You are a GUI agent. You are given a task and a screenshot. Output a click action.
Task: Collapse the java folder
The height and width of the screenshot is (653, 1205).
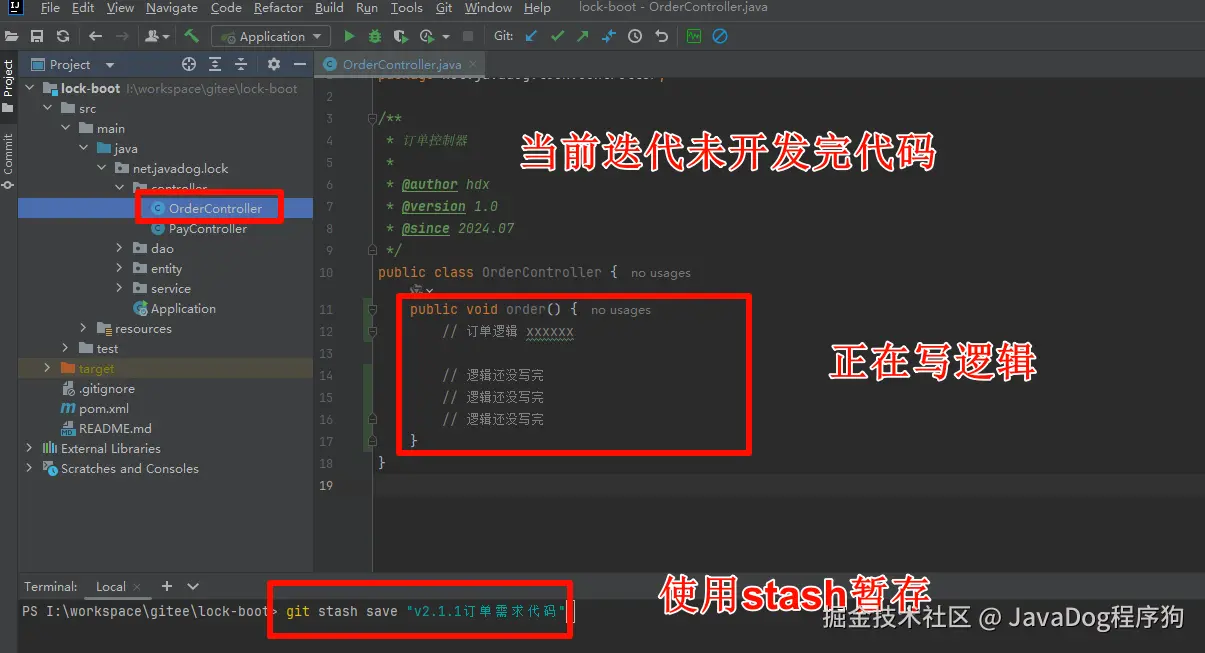tap(83, 148)
